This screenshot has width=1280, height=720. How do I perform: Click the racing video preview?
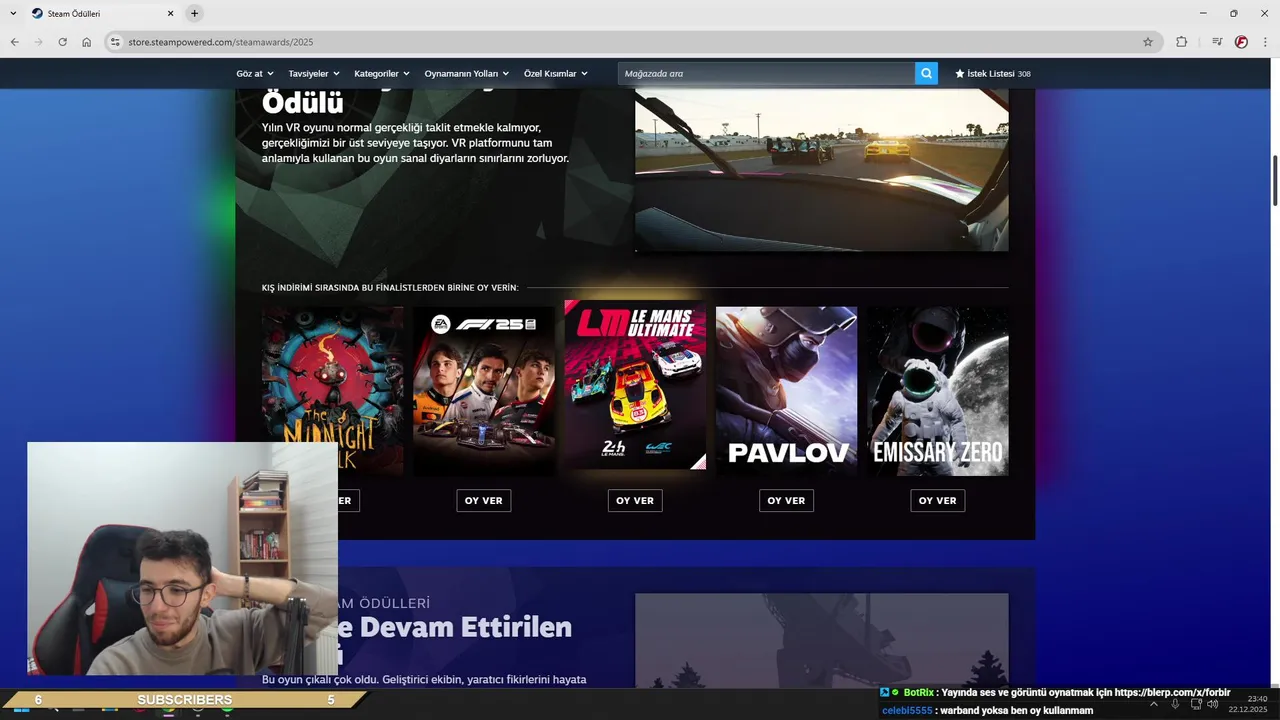point(821,169)
